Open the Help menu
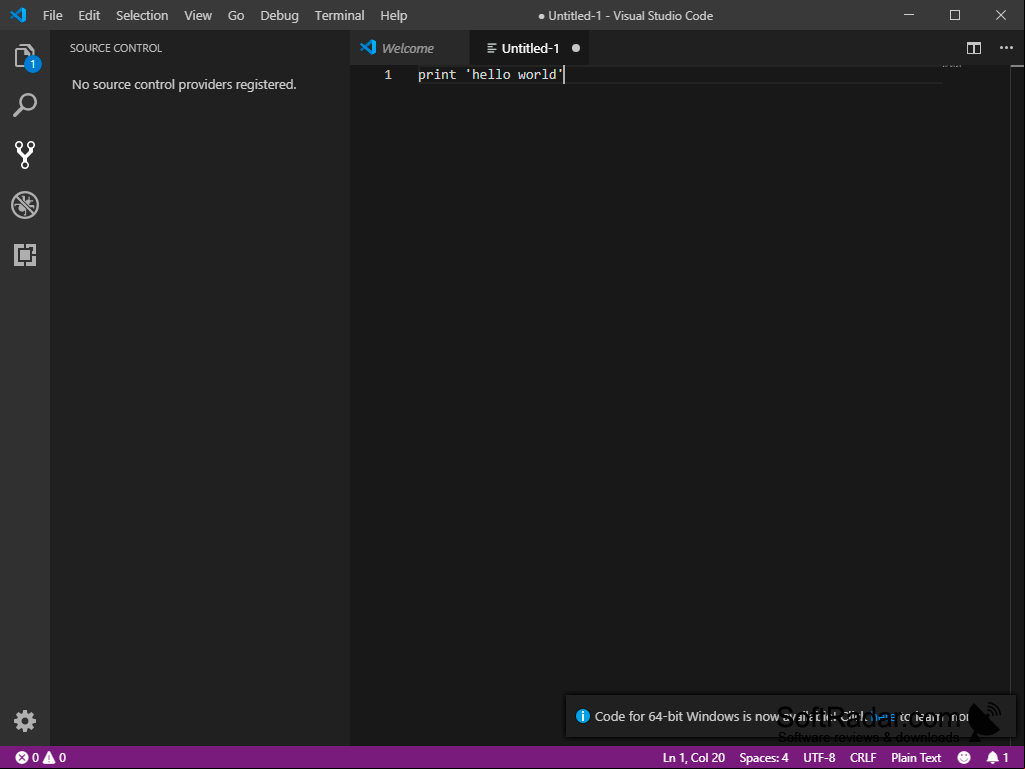The height and width of the screenshot is (769, 1025). coord(394,15)
